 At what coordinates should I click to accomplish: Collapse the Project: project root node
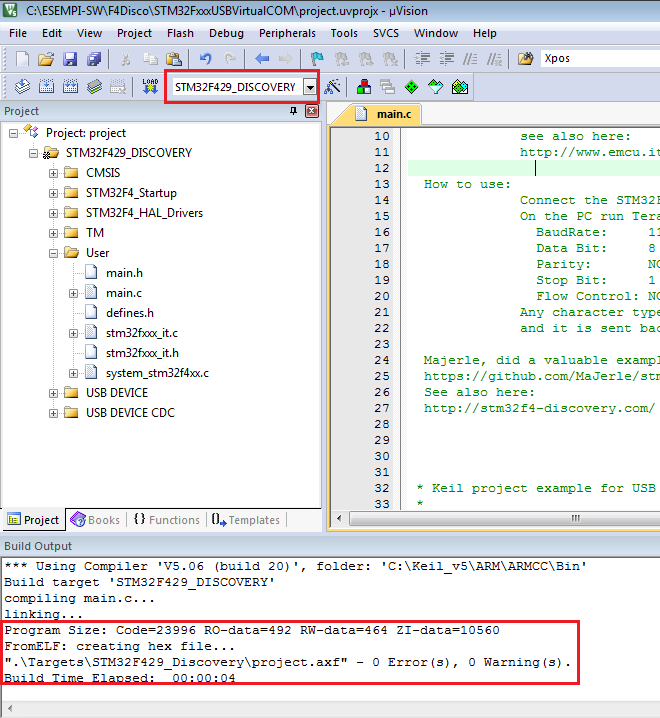tap(13, 134)
